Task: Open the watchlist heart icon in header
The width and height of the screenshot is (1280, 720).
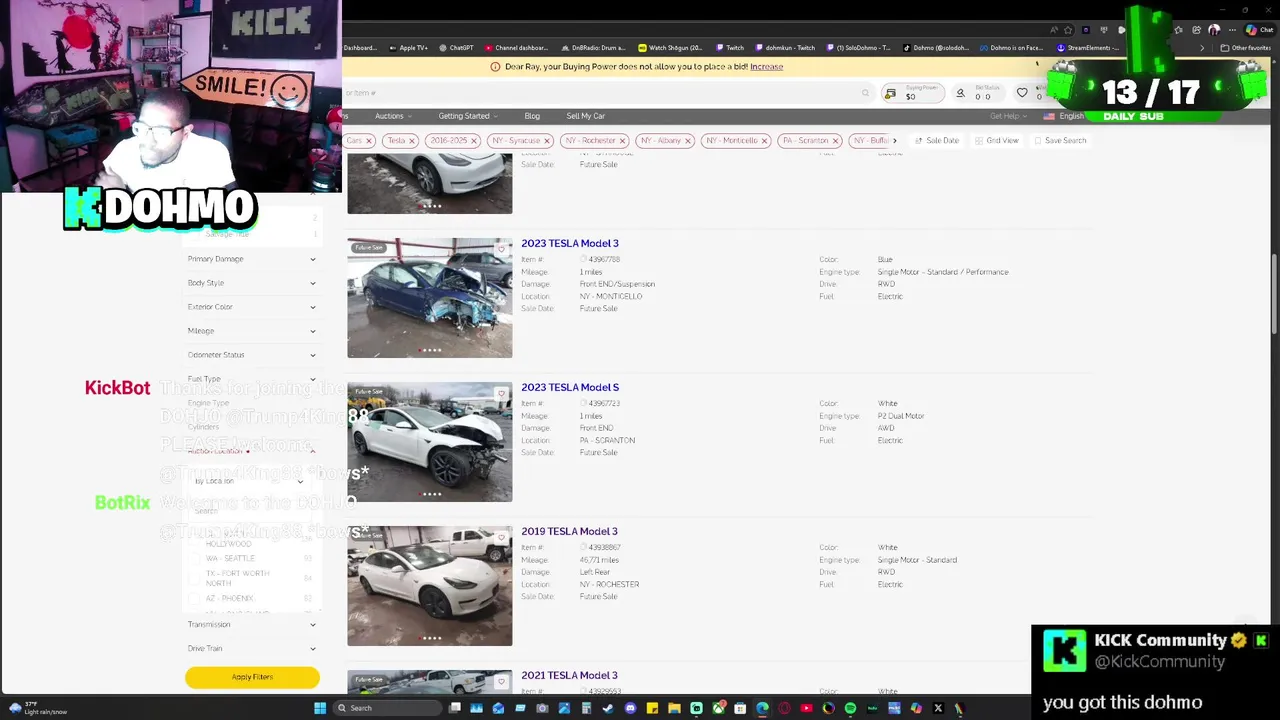Action: coord(1022,93)
